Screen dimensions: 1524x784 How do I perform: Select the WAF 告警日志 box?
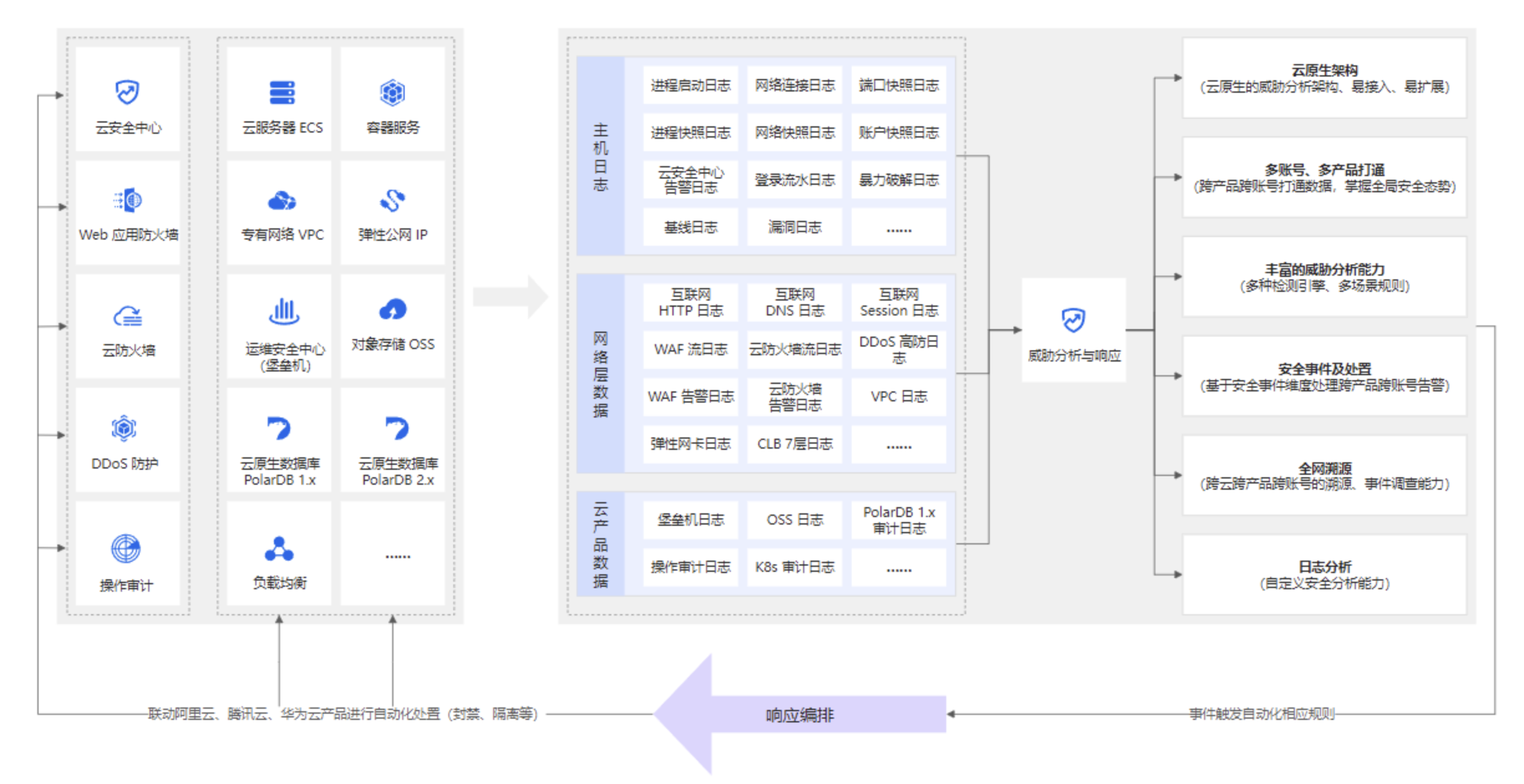tap(690, 396)
